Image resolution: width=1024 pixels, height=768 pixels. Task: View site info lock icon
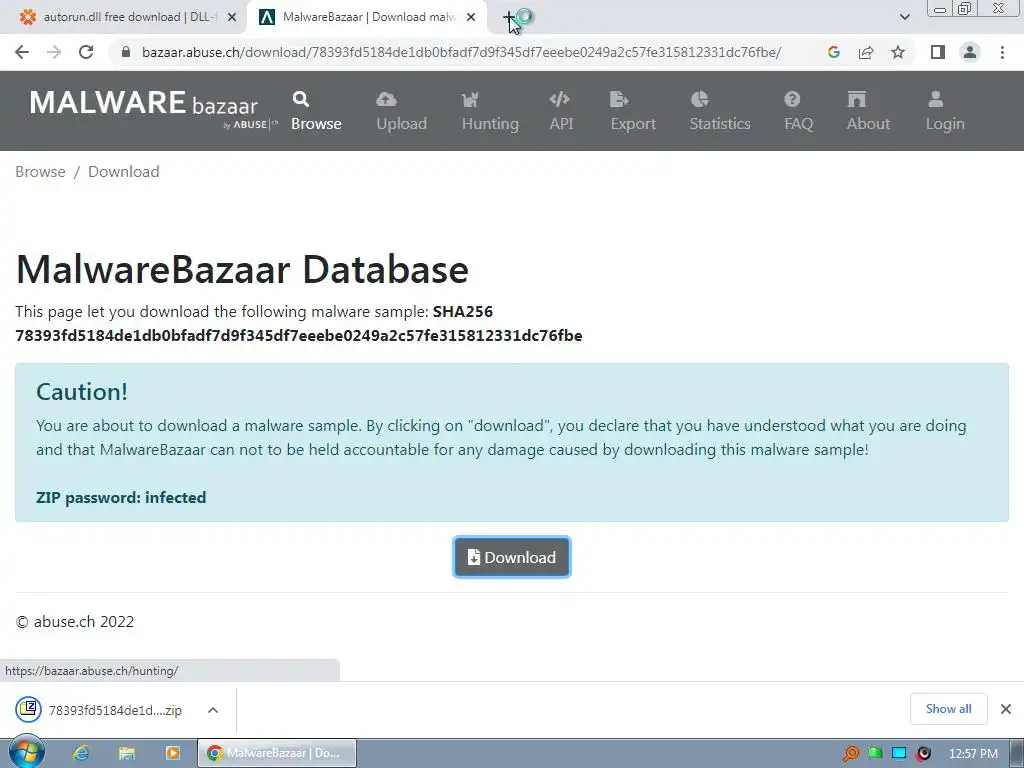tap(126, 52)
